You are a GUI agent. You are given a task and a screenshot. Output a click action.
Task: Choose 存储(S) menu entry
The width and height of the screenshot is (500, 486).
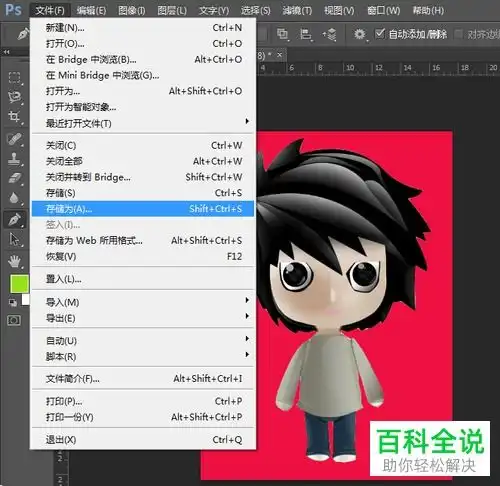(143, 193)
